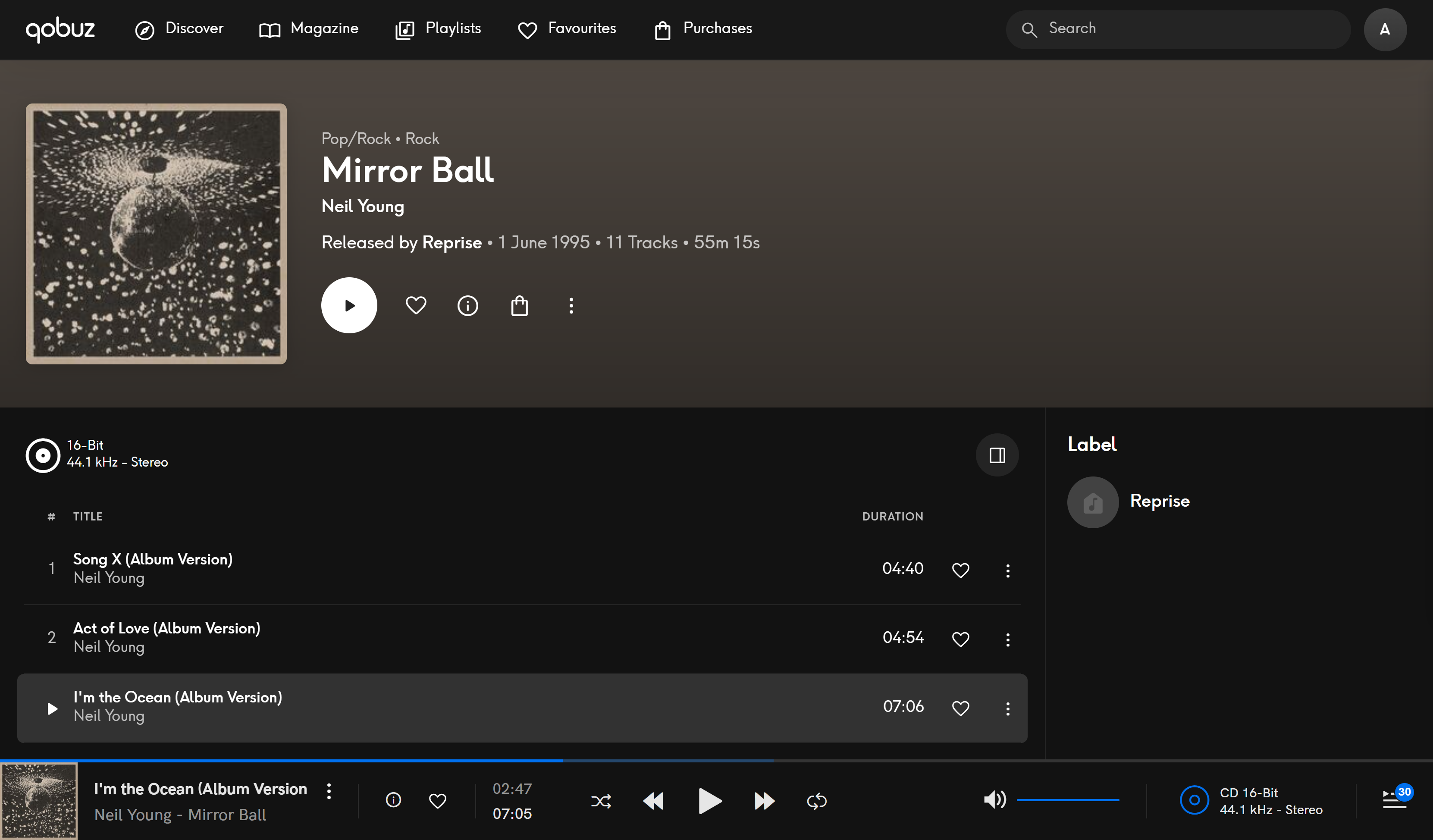Open Reprise label in Label panel
The width and height of the screenshot is (1433, 840).
click(1160, 501)
